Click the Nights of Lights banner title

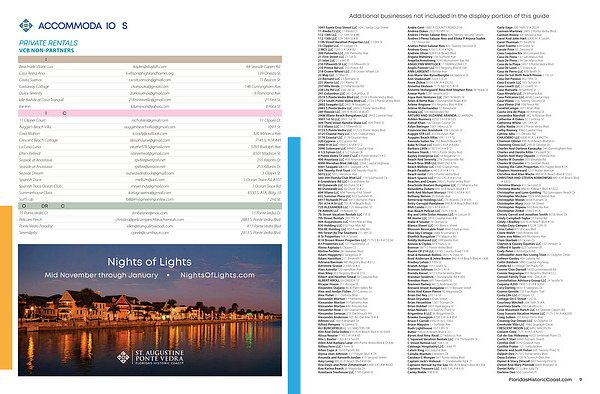tap(149, 262)
